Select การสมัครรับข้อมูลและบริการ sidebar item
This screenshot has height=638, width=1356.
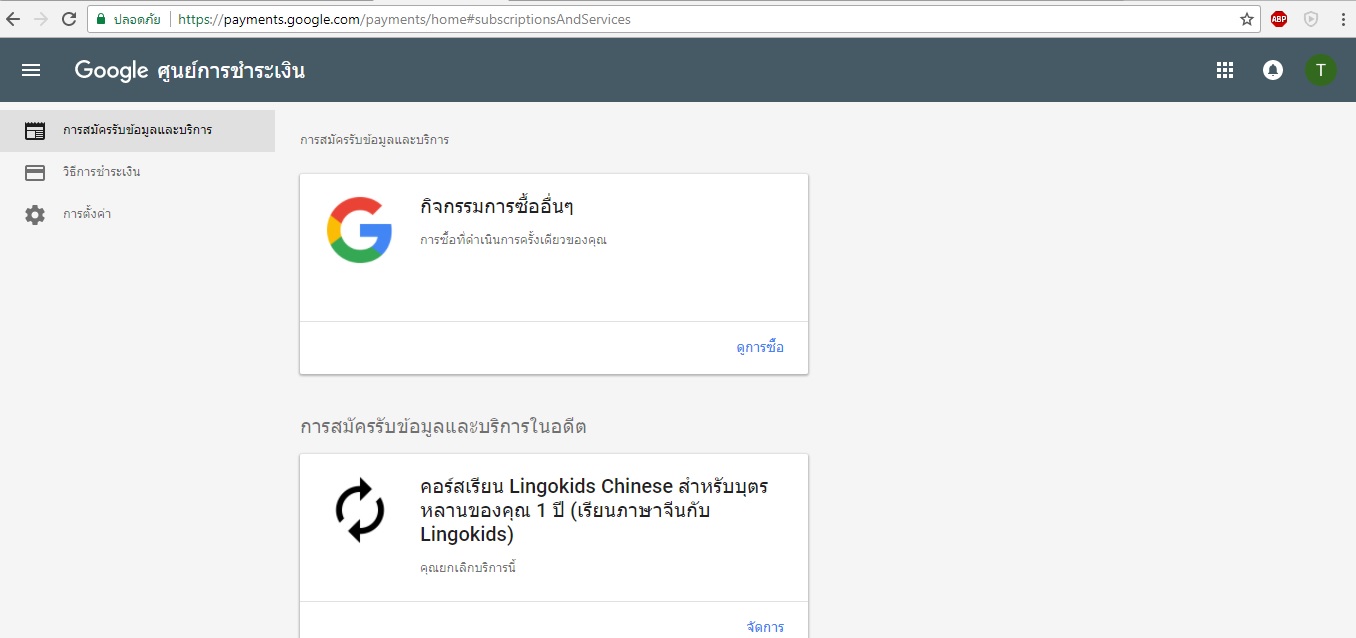click(x=137, y=131)
